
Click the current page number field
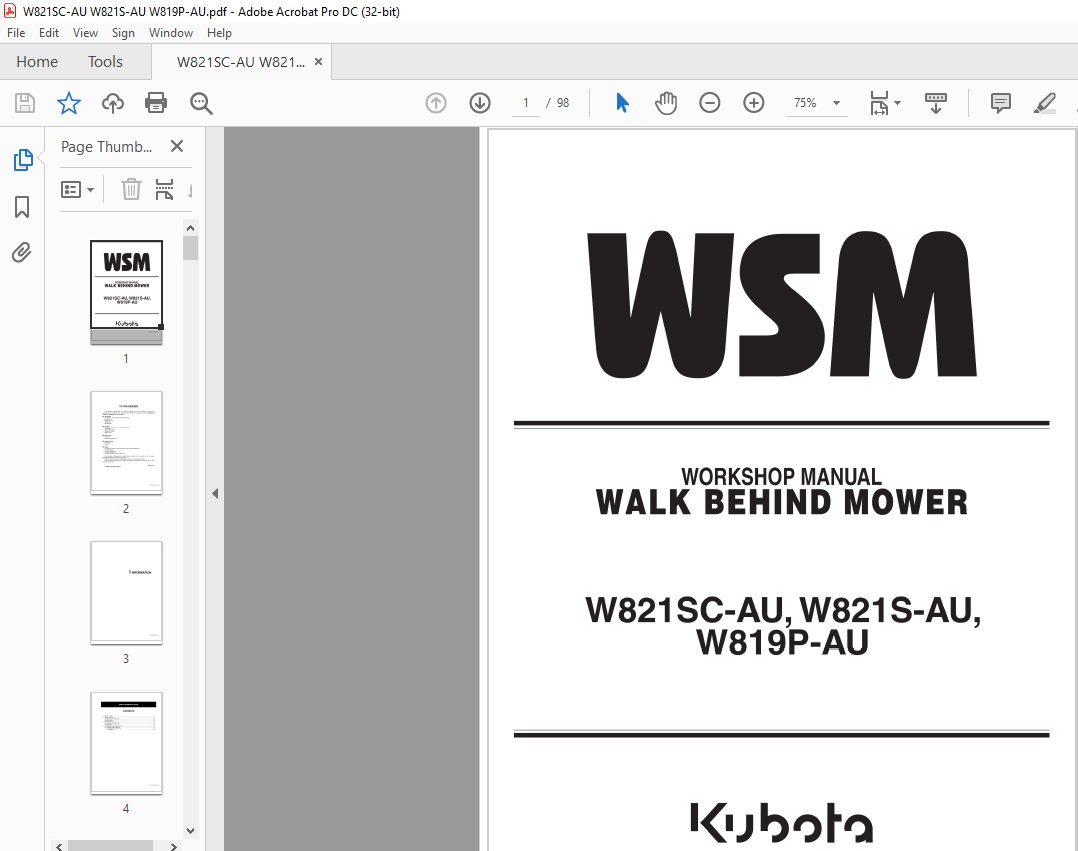tap(526, 103)
